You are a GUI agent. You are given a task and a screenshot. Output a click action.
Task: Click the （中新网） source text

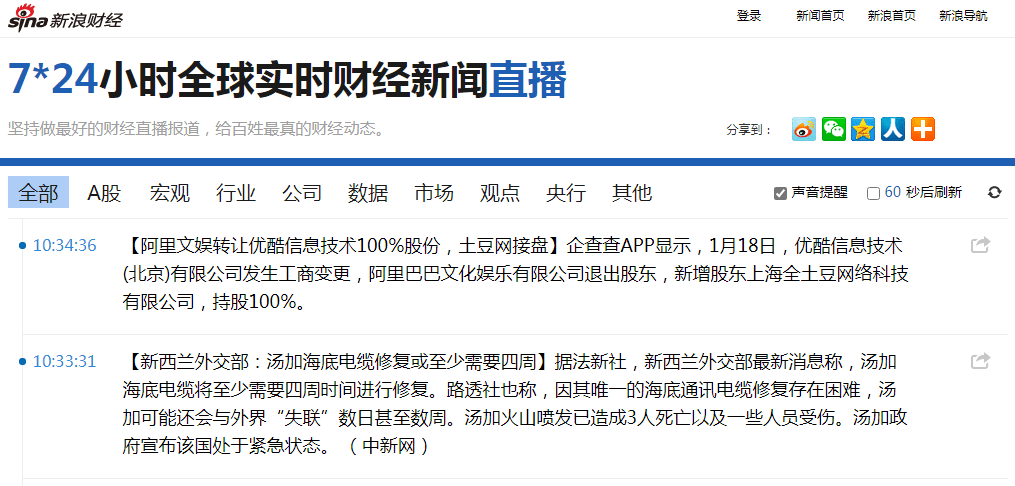pos(388,447)
